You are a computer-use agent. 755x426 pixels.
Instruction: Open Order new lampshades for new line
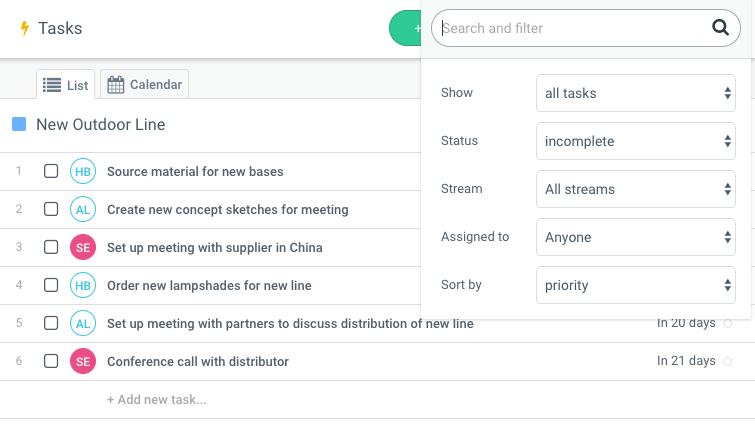point(209,285)
